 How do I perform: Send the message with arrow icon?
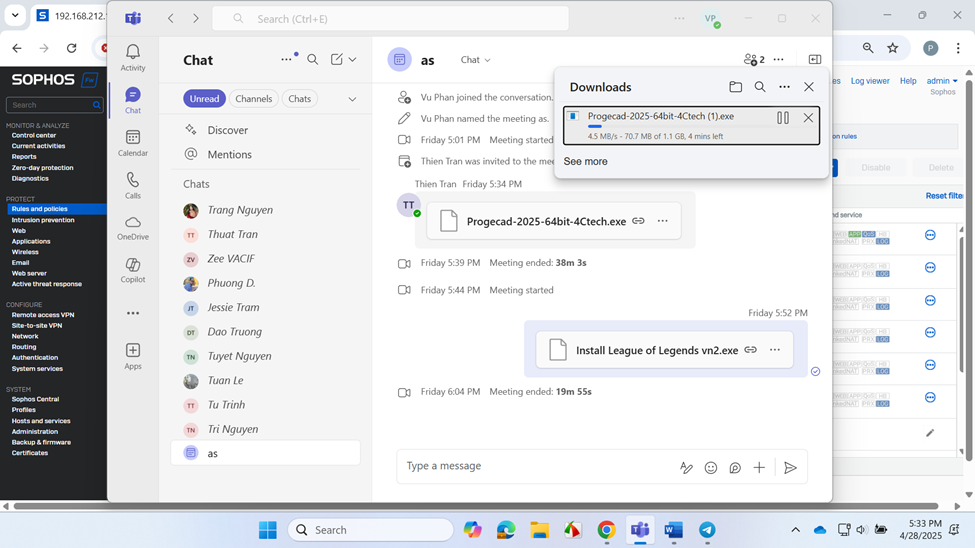pyautogui.click(x=790, y=467)
